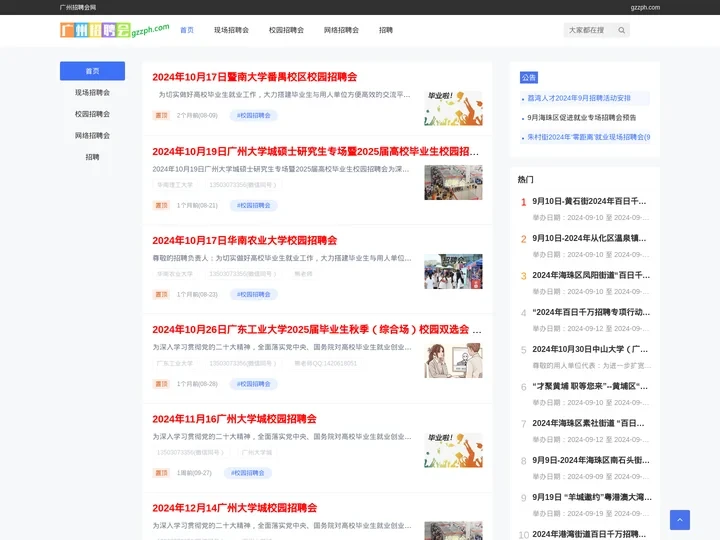The image size is (720, 540).
Task: Click the thumbnail of the 11月16 article
Action: (453, 450)
